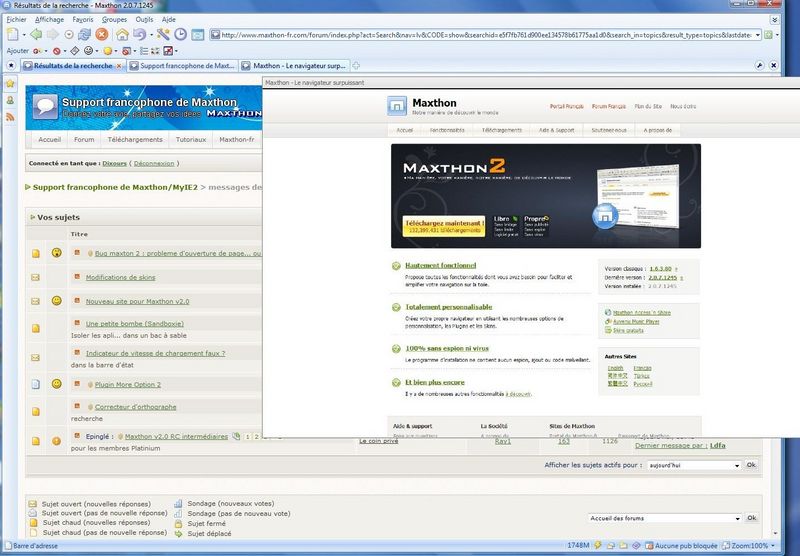Open the Nouveau site pour Maxthon v2.0 topic
Screen dimensions: 800x556
(137, 301)
